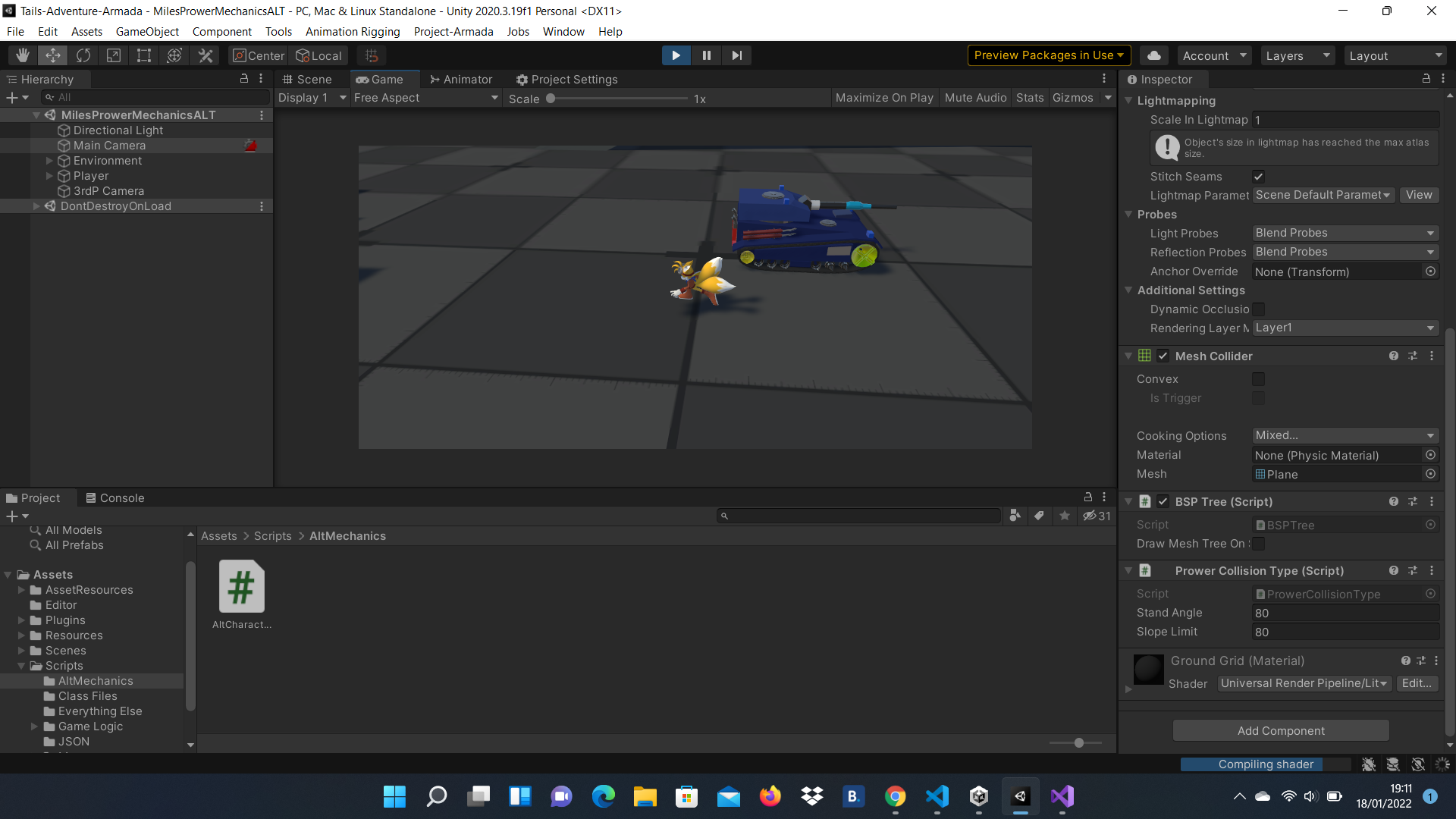Screen dimensions: 1456x819
Task: Click the Ground Grid material preview swatch
Action: coord(1148,670)
